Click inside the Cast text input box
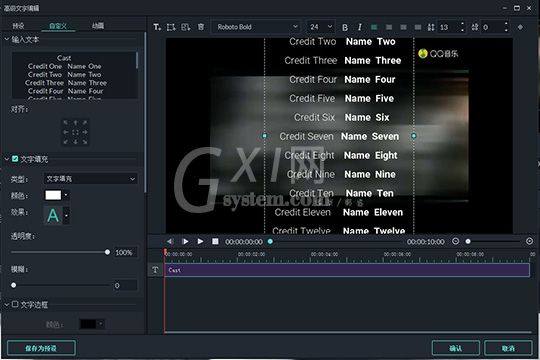The image size is (540, 360). coord(74,75)
